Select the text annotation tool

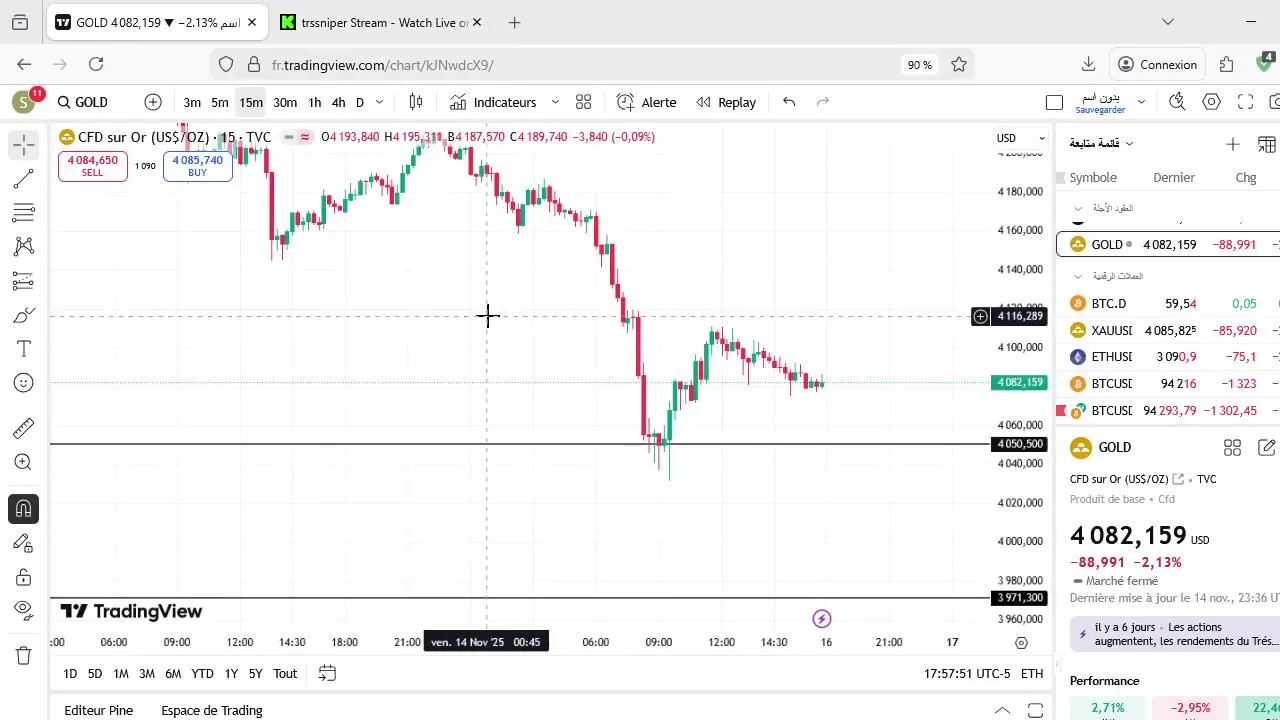point(24,348)
